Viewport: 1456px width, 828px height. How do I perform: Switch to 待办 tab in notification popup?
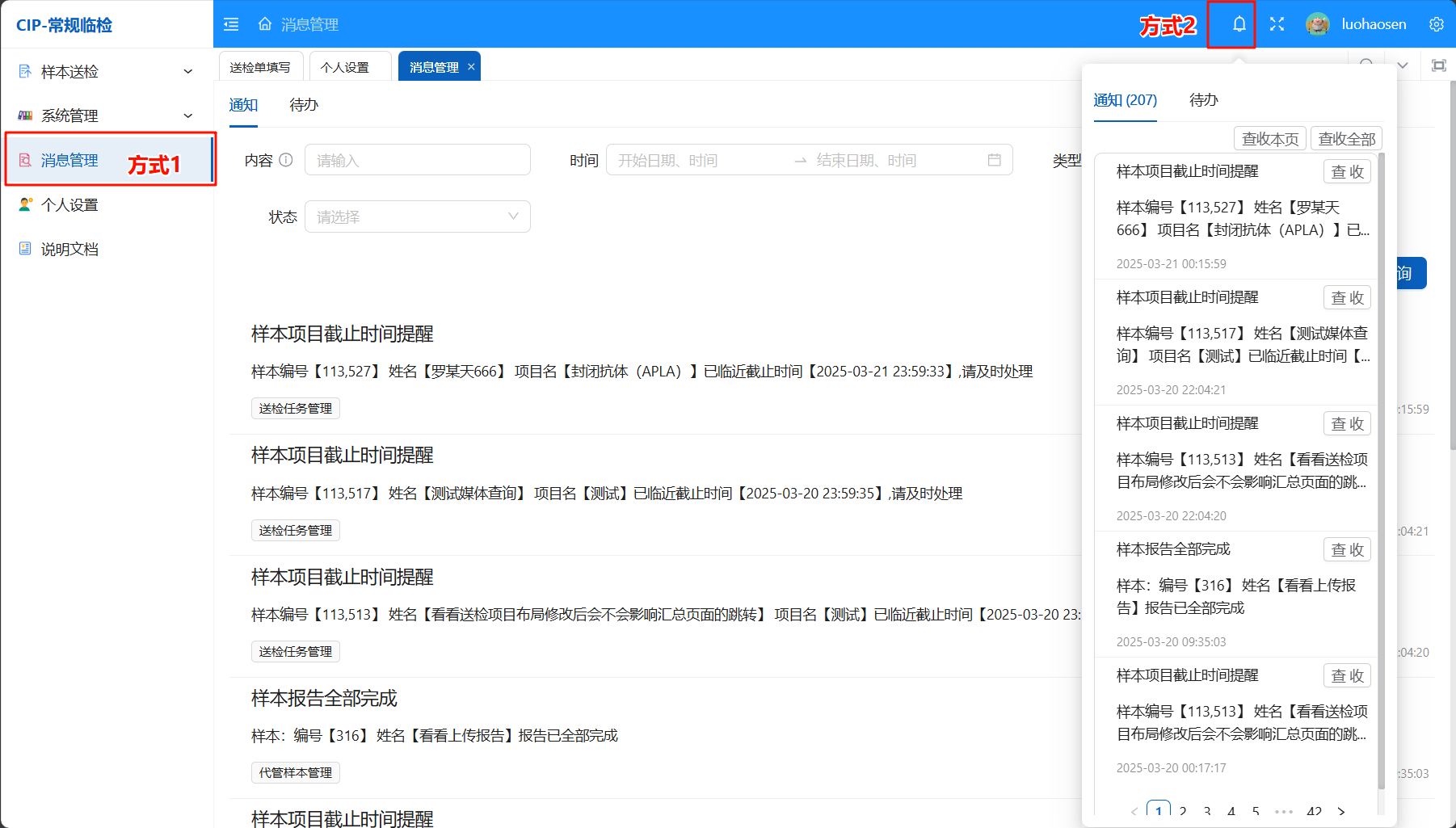coord(1203,100)
